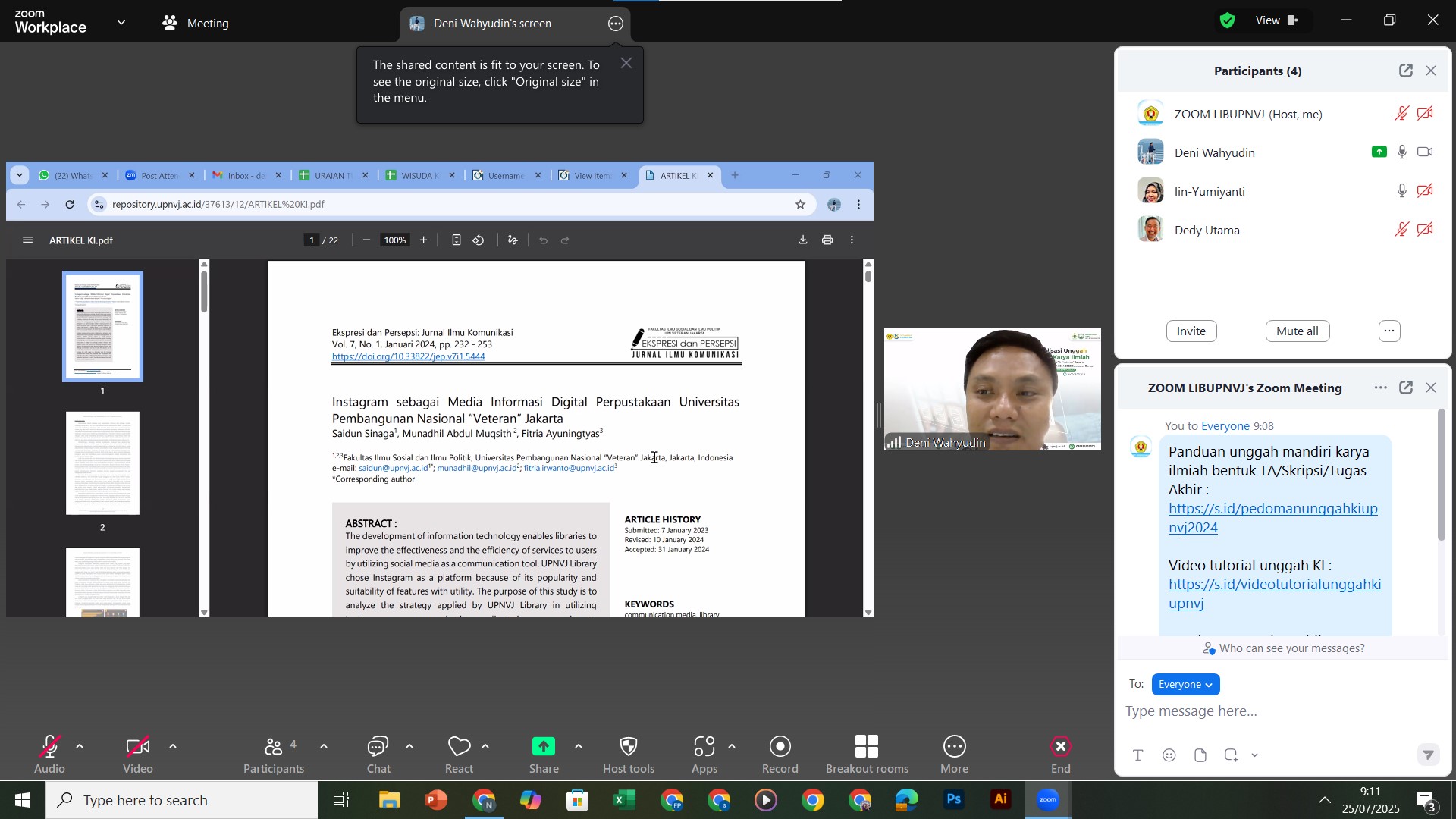Expand Apps options caret
This screenshot has height=819, width=1456.
732,747
